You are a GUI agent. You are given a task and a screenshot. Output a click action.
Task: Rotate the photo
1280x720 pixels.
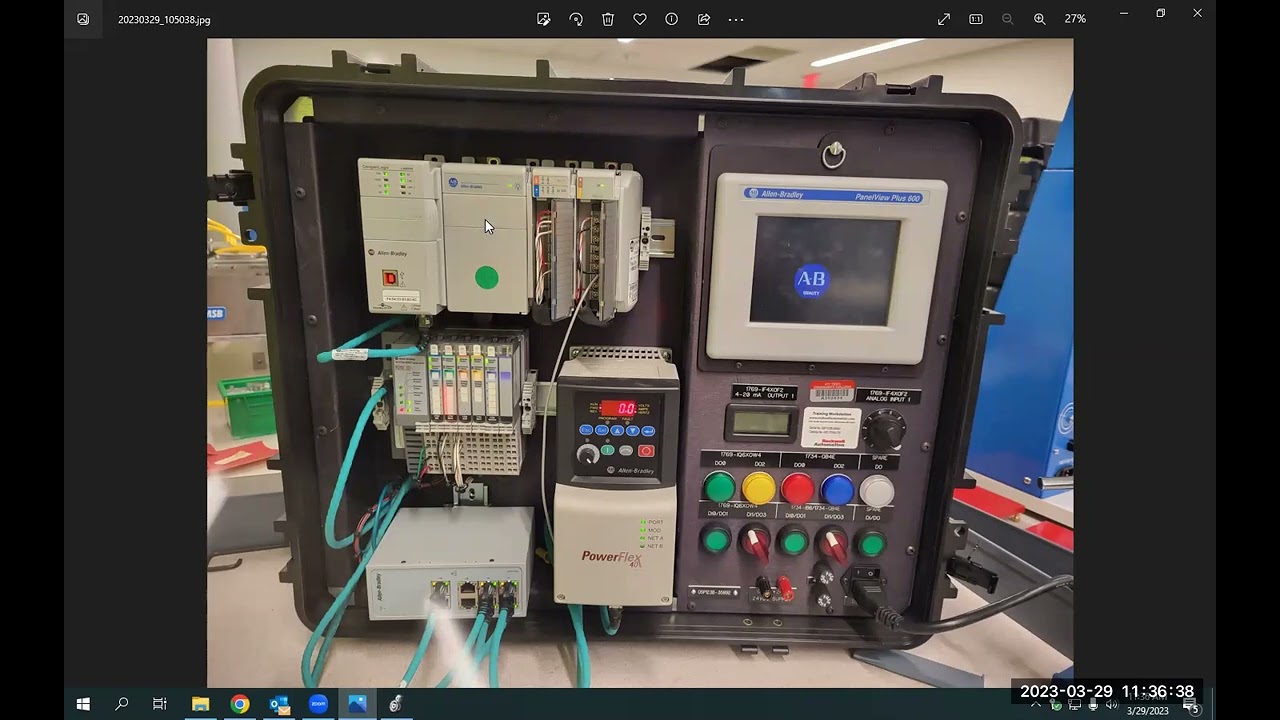click(x=576, y=19)
